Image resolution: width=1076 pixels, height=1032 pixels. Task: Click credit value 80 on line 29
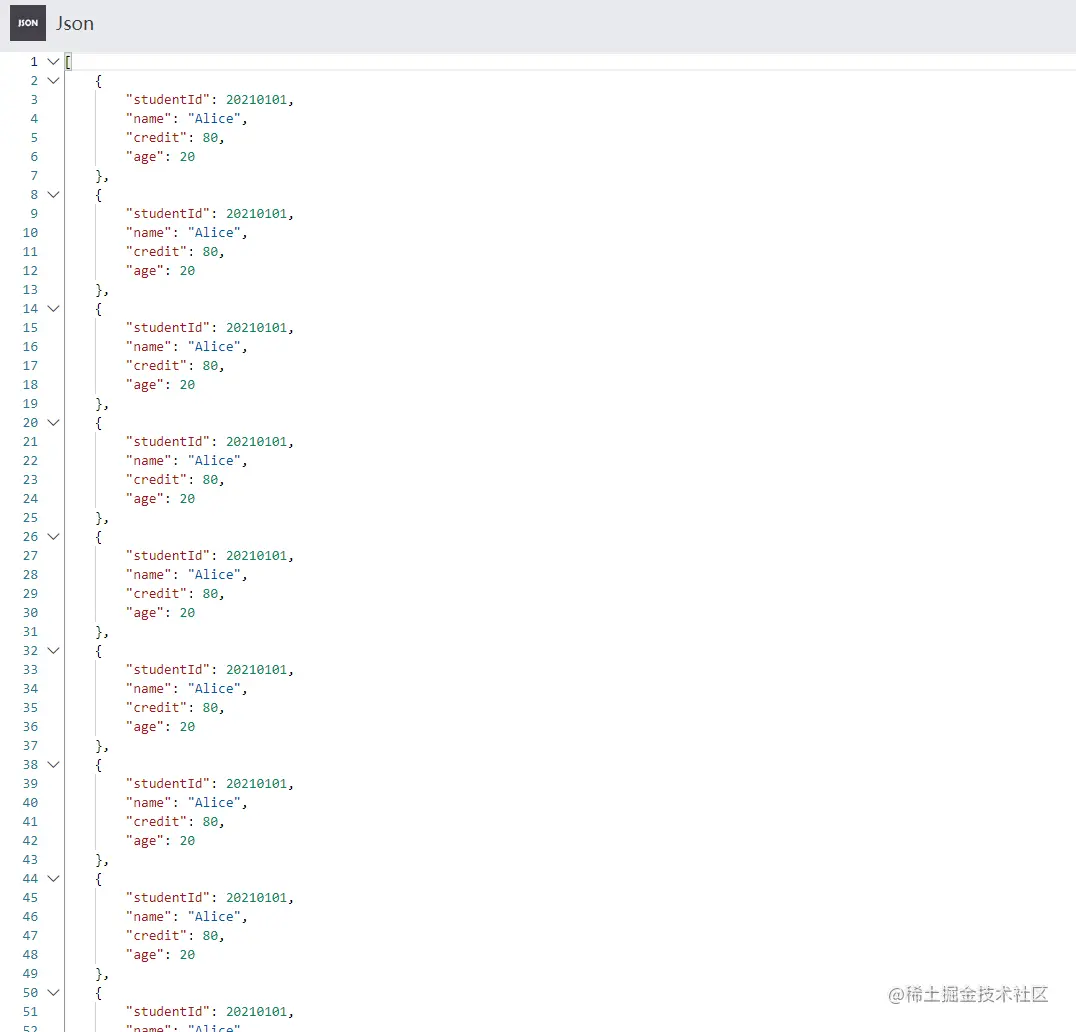point(210,594)
